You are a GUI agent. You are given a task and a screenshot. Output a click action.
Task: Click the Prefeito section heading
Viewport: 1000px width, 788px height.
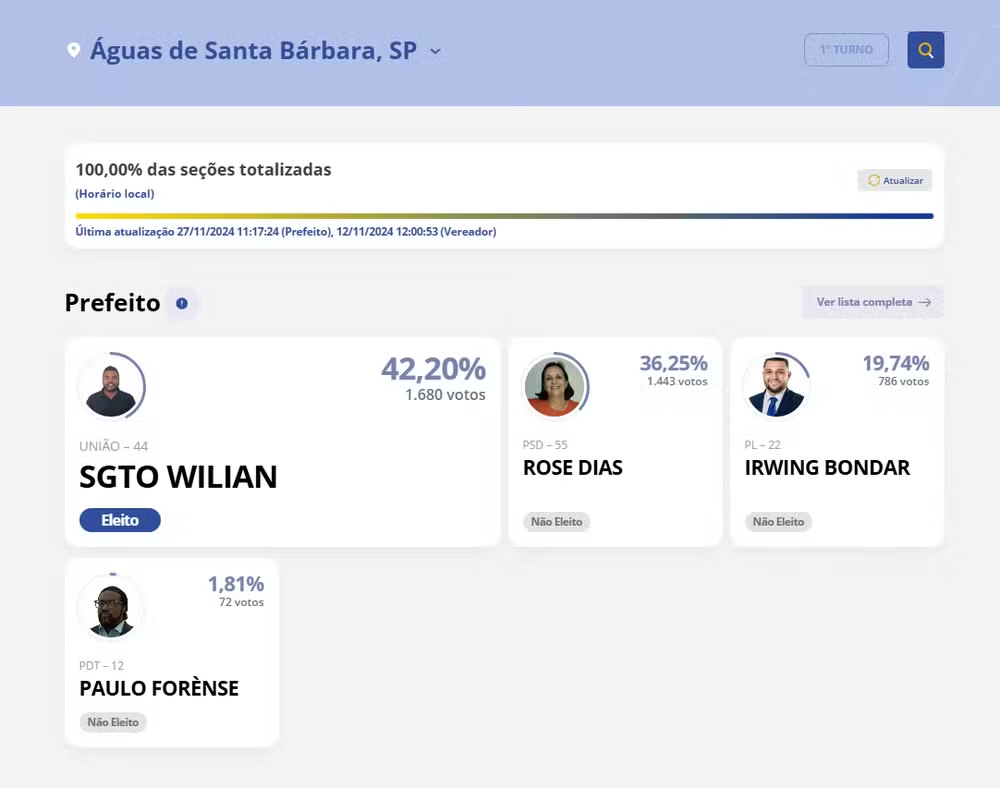(x=112, y=303)
